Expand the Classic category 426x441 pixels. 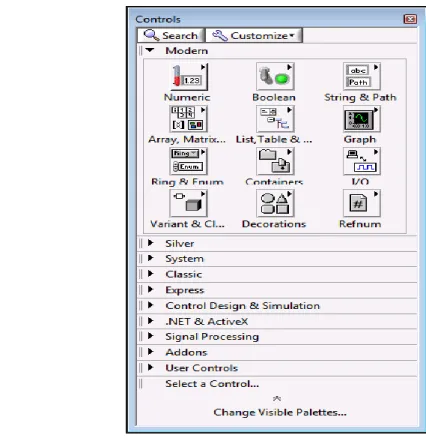151,274
